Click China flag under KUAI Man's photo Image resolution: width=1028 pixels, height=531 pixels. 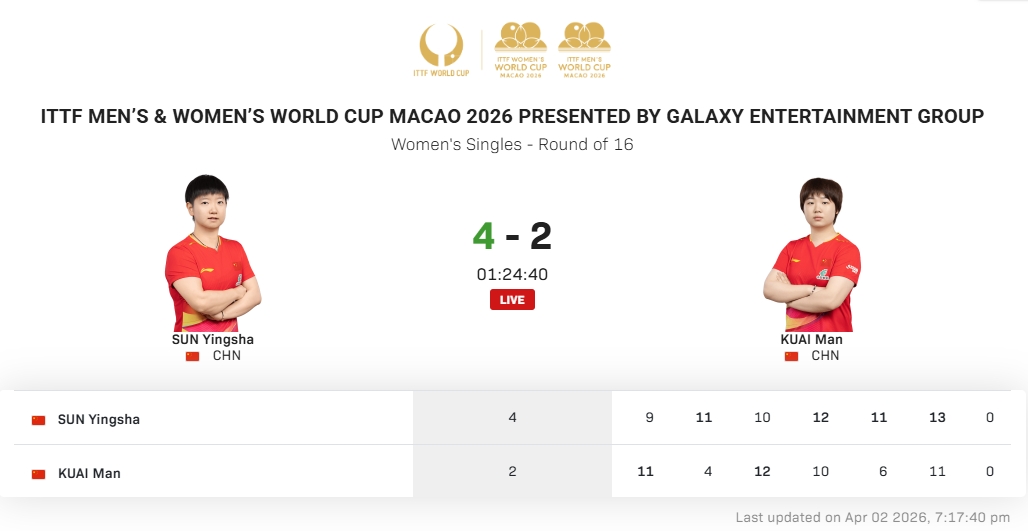(x=792, y=356)
